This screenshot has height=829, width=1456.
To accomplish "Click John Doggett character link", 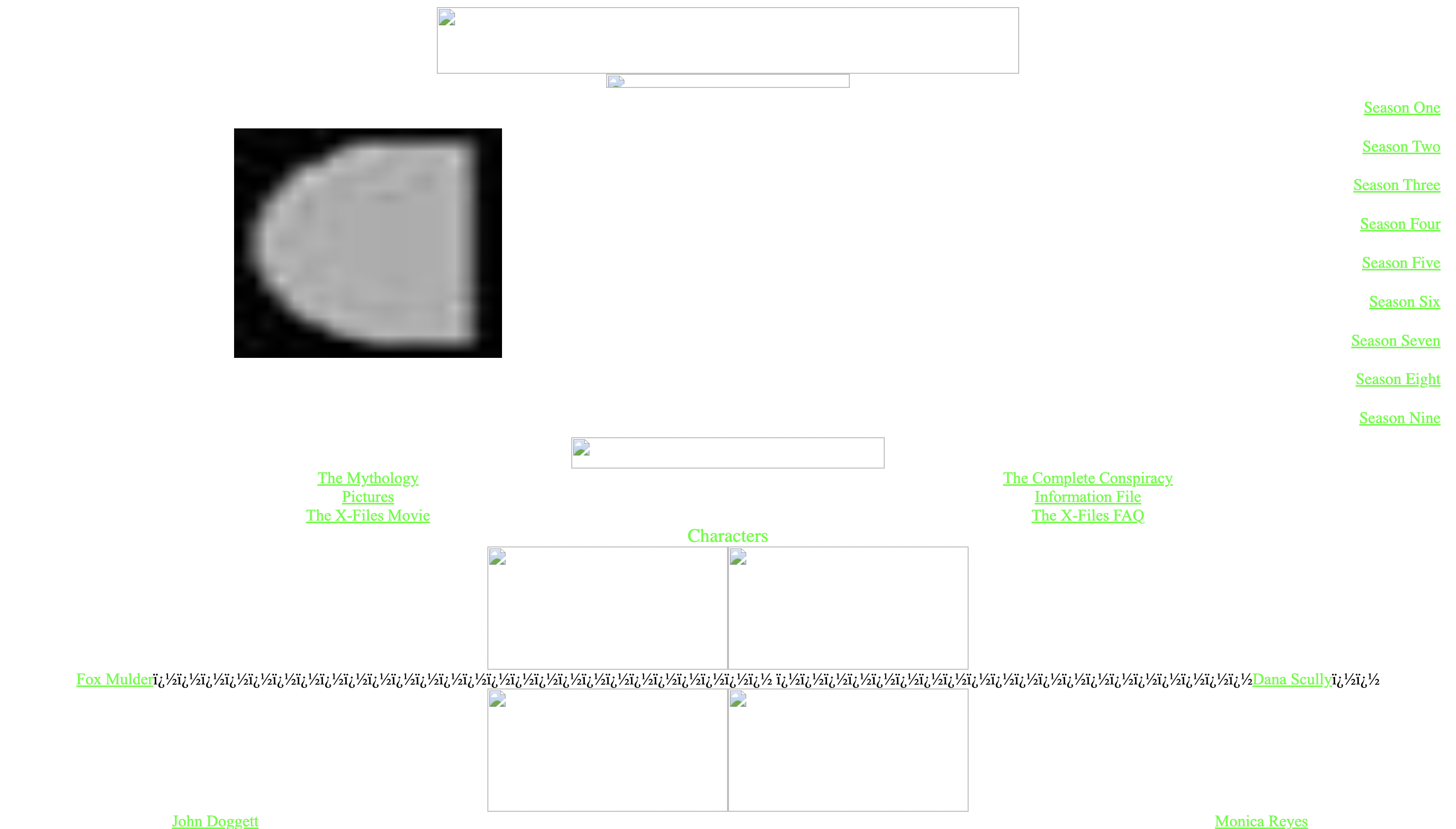I will pos(215,821).
